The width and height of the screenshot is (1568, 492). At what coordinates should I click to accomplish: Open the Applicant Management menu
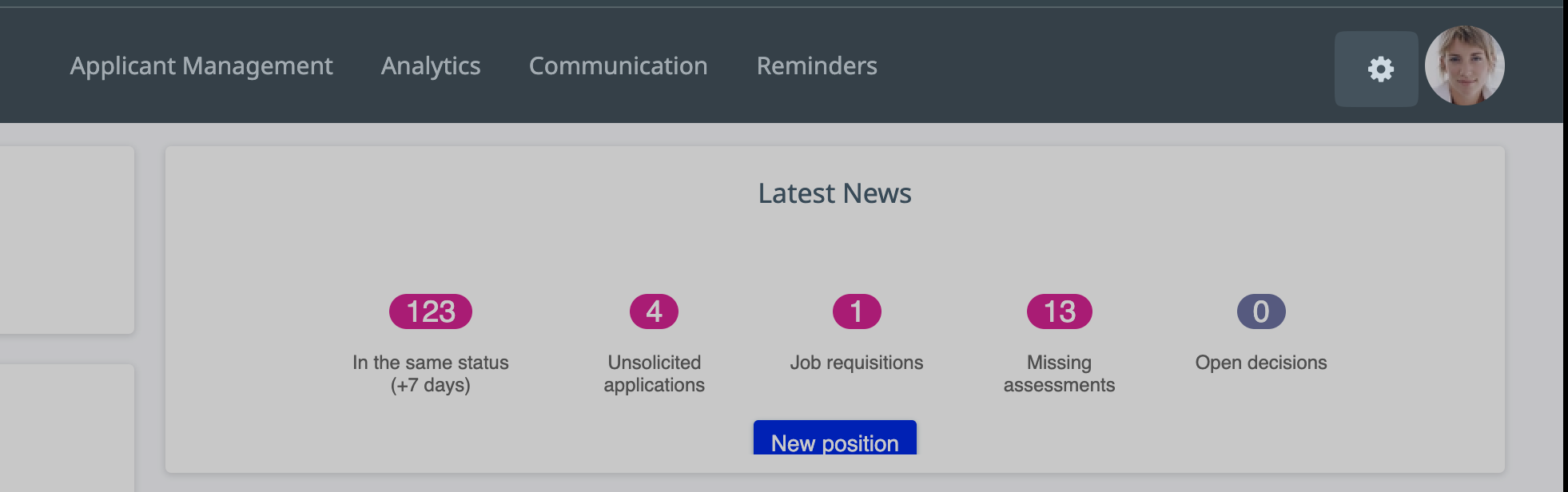point(201,65)
